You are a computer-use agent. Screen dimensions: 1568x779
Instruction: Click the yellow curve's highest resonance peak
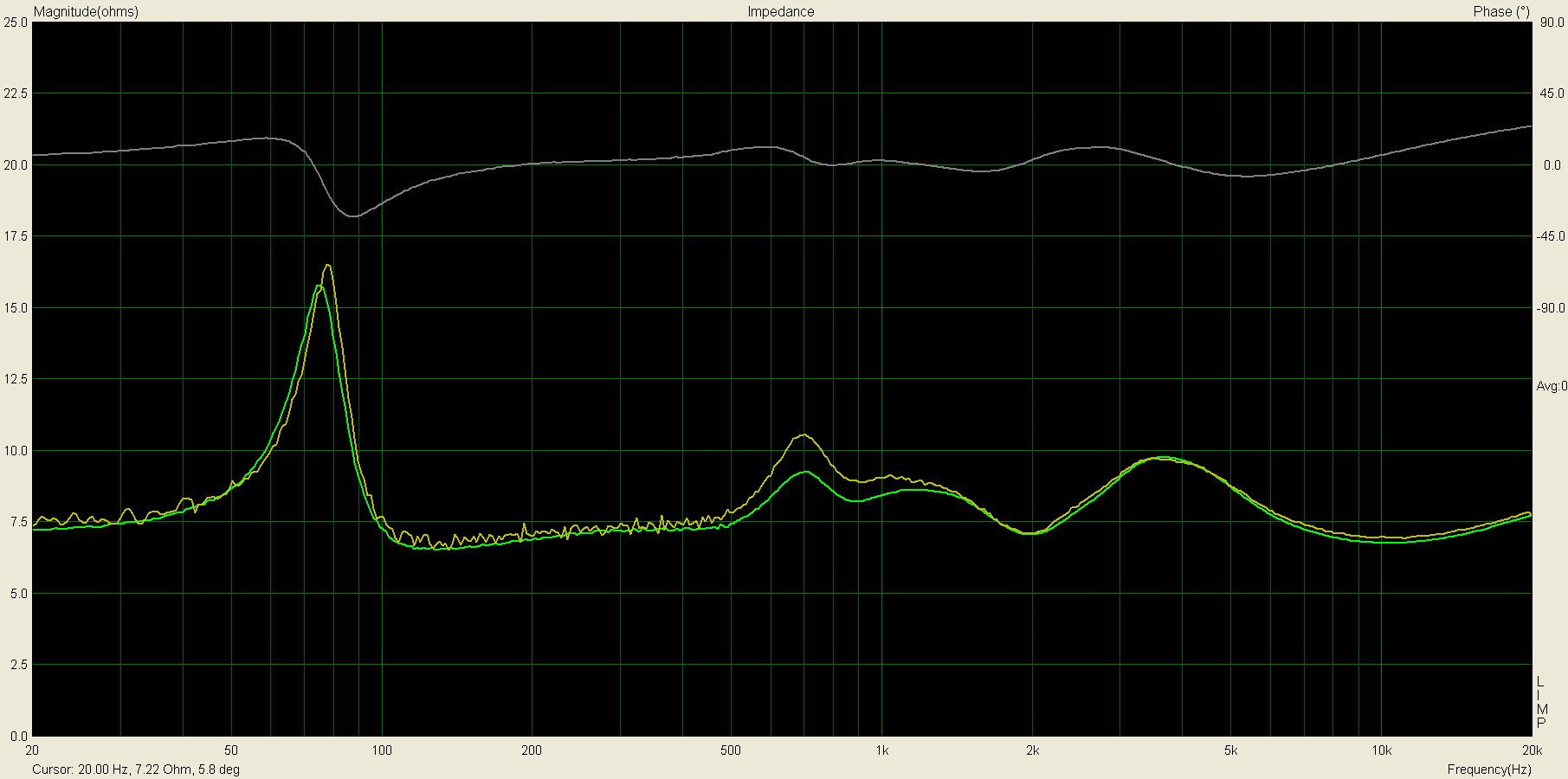coord(327,266)
